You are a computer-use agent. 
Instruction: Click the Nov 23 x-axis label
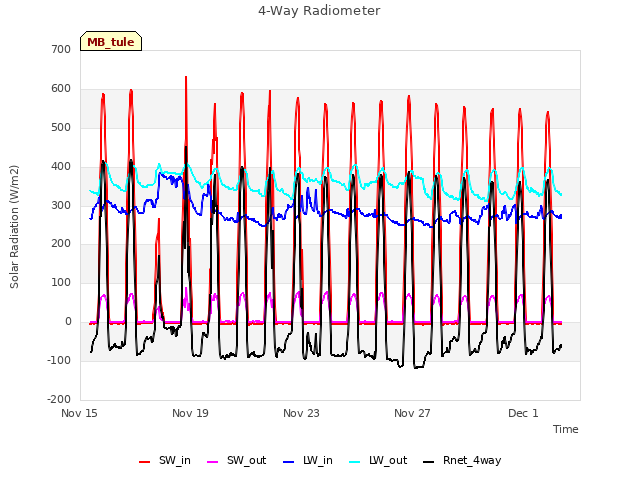click(301, 413)
